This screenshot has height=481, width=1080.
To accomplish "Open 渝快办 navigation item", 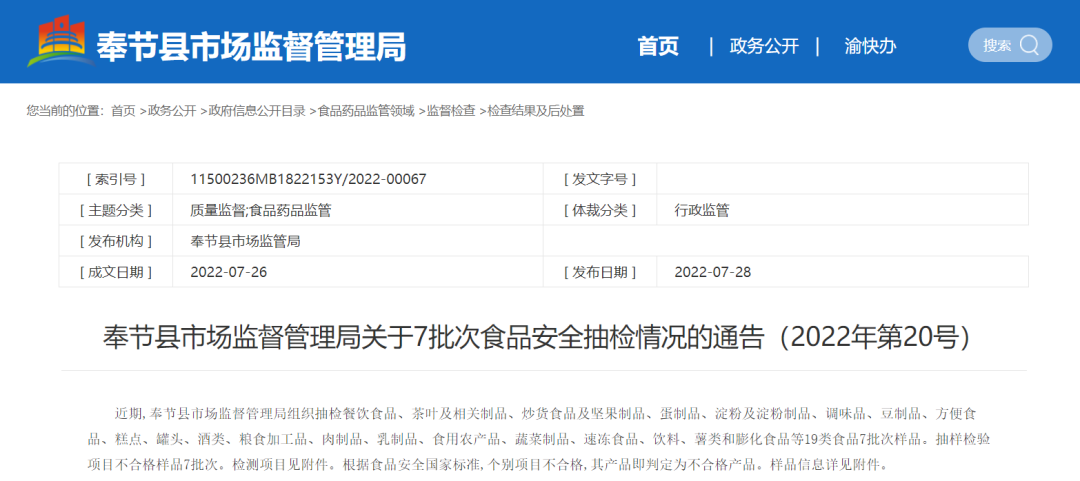I will (x=871, y=46).
